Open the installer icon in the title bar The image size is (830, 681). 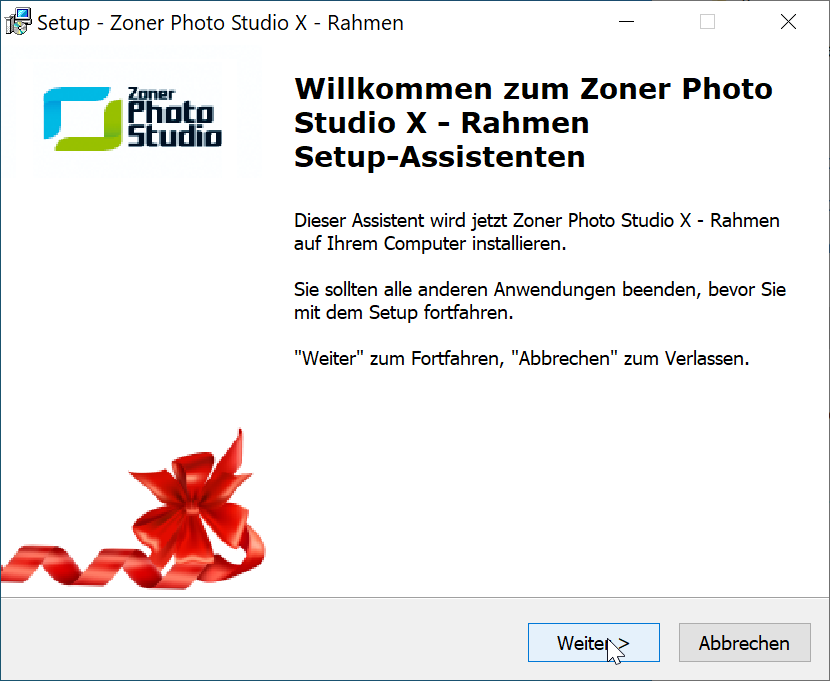[x=18, y=22]
